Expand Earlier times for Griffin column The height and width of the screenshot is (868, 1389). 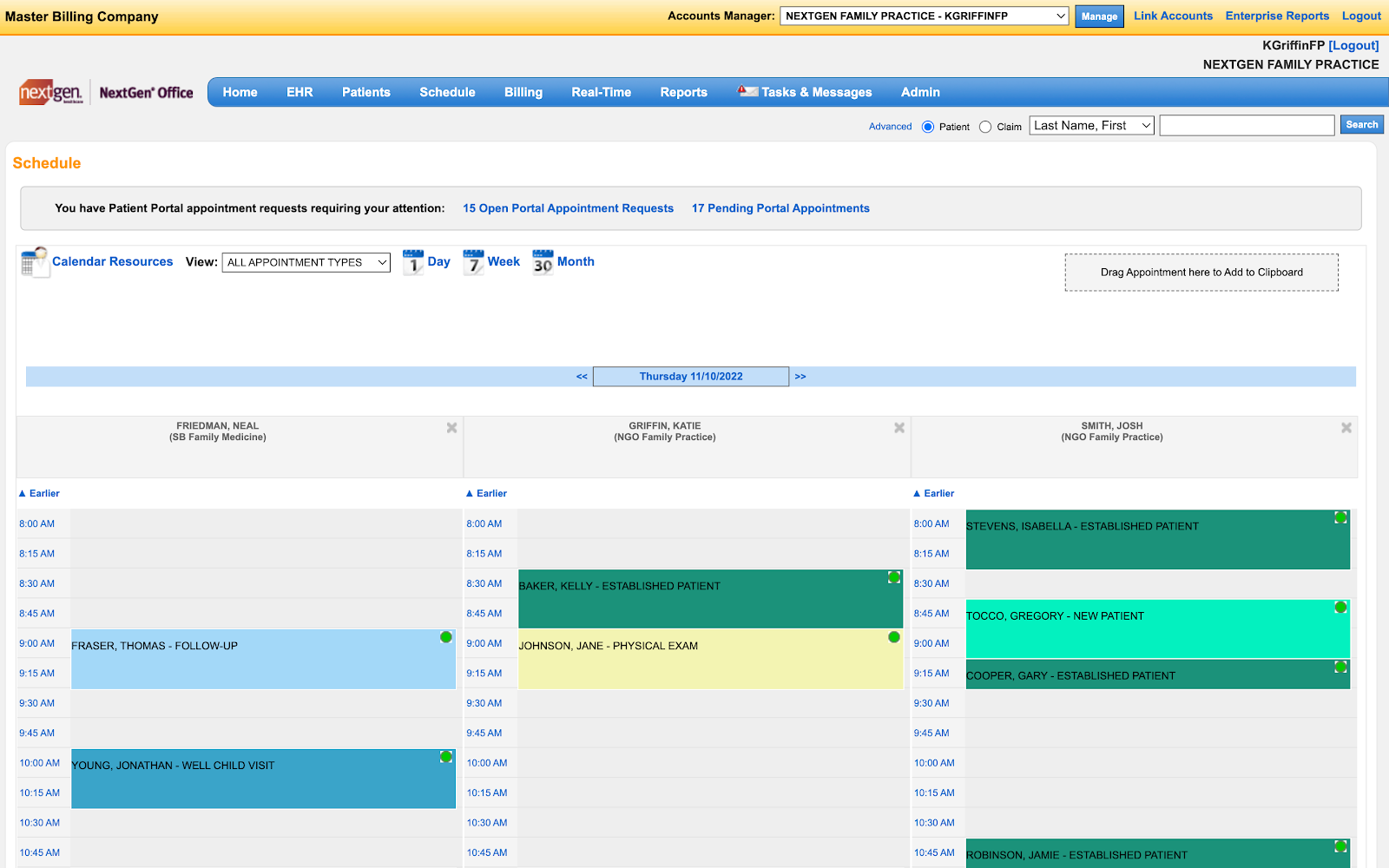pos(486,493)
